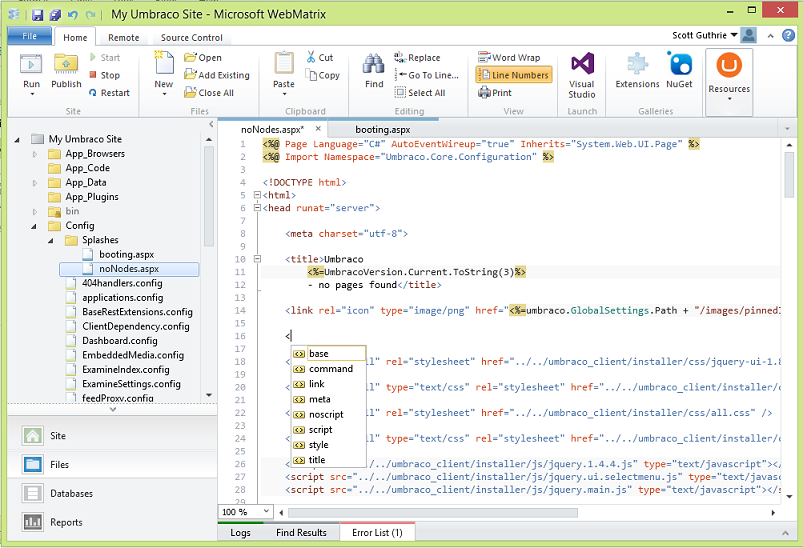Click the editor vertical scrollbar thumb
The image size is (803, 548).
tap(789, 175)
